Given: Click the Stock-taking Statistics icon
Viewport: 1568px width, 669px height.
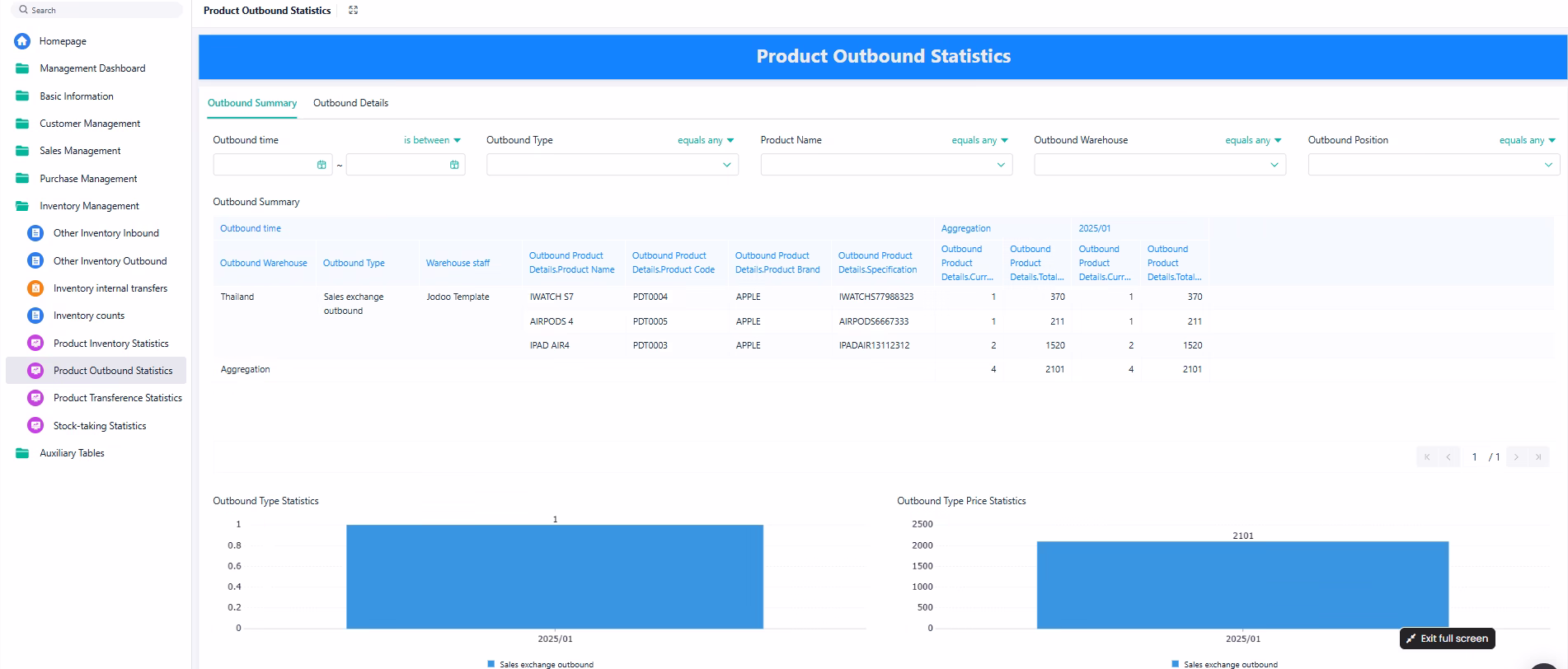Looking at the screenshot, I should pyautogui.click(x=35, y=426).
